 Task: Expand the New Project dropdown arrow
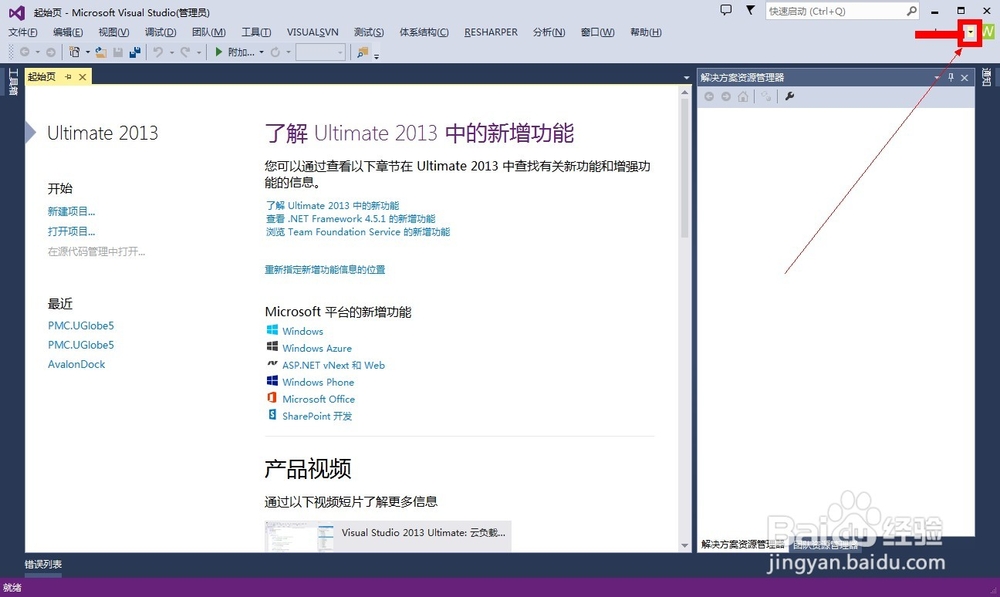pyautogui.click(x=87, y=52)
